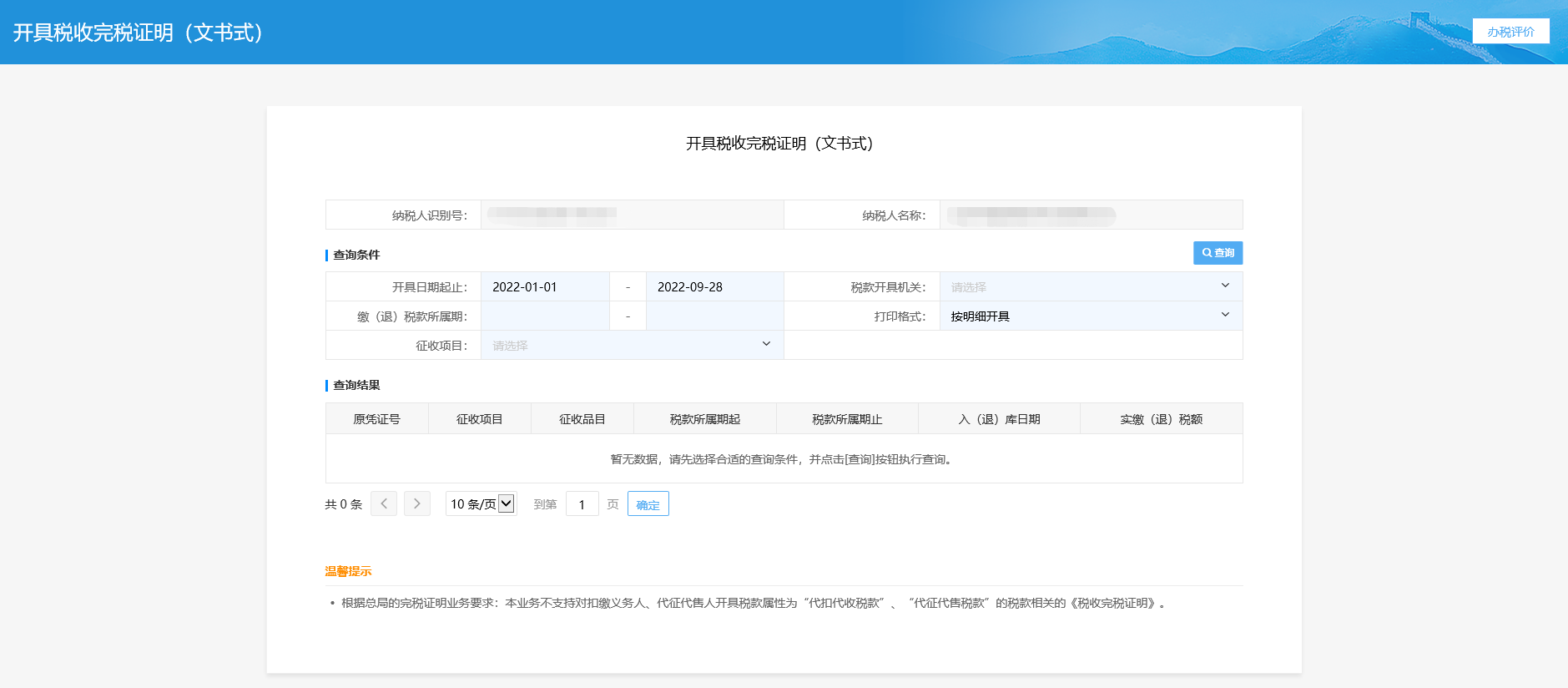
Task: Click the 缴(退)税款所属期 end field
Action: pyautogui.click(x=714, y=316)
